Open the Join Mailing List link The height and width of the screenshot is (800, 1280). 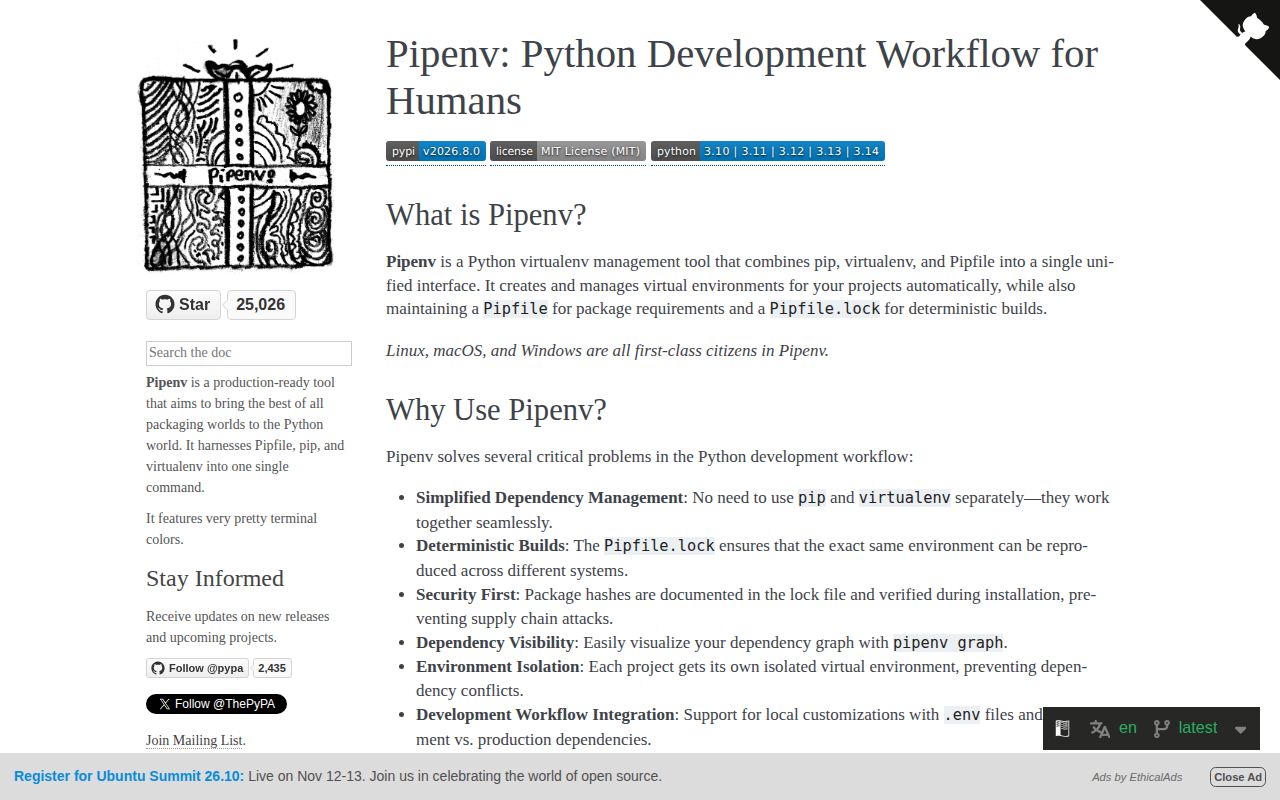coord(195,741)
